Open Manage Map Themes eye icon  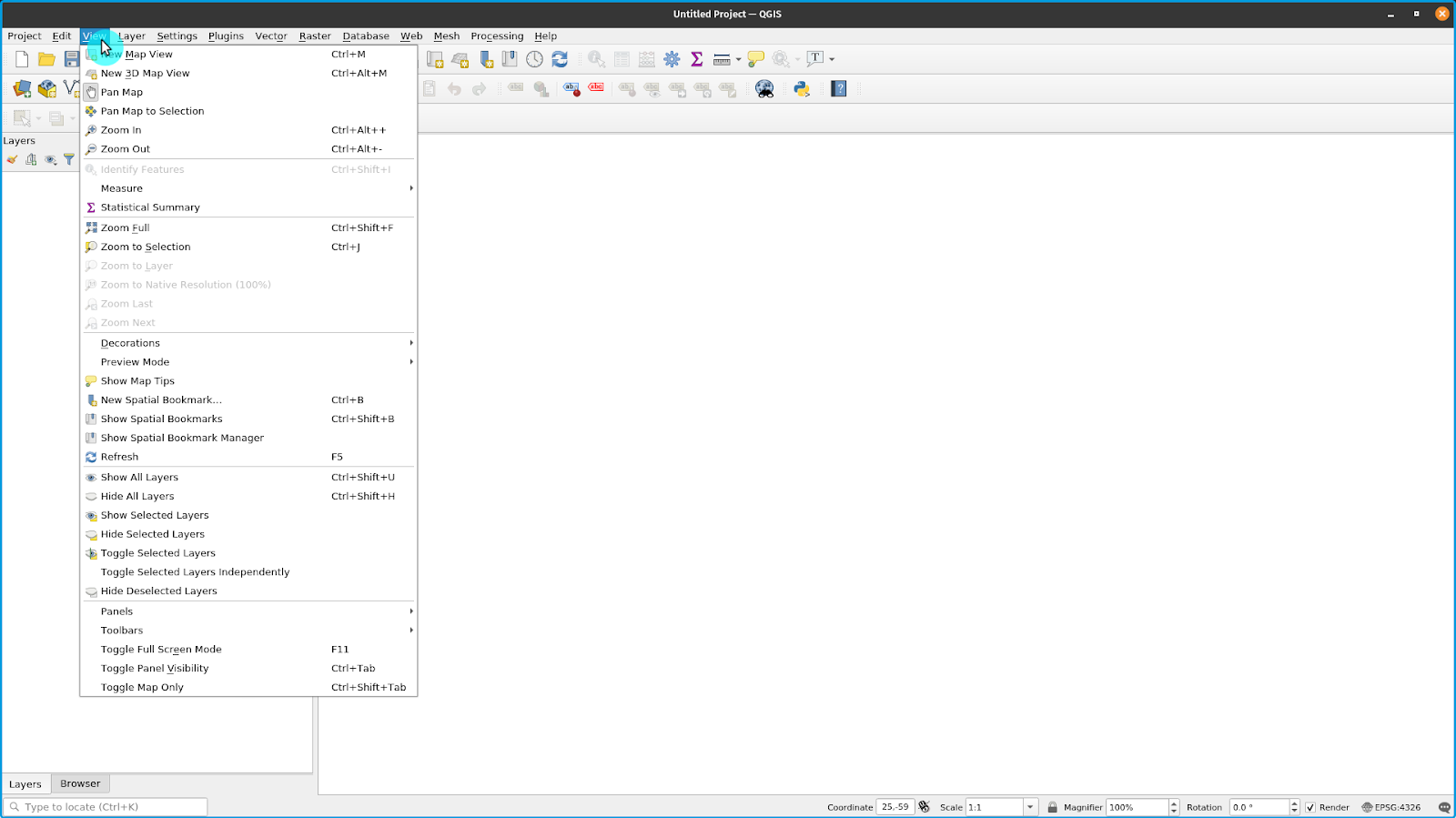(x=50, y=159)
